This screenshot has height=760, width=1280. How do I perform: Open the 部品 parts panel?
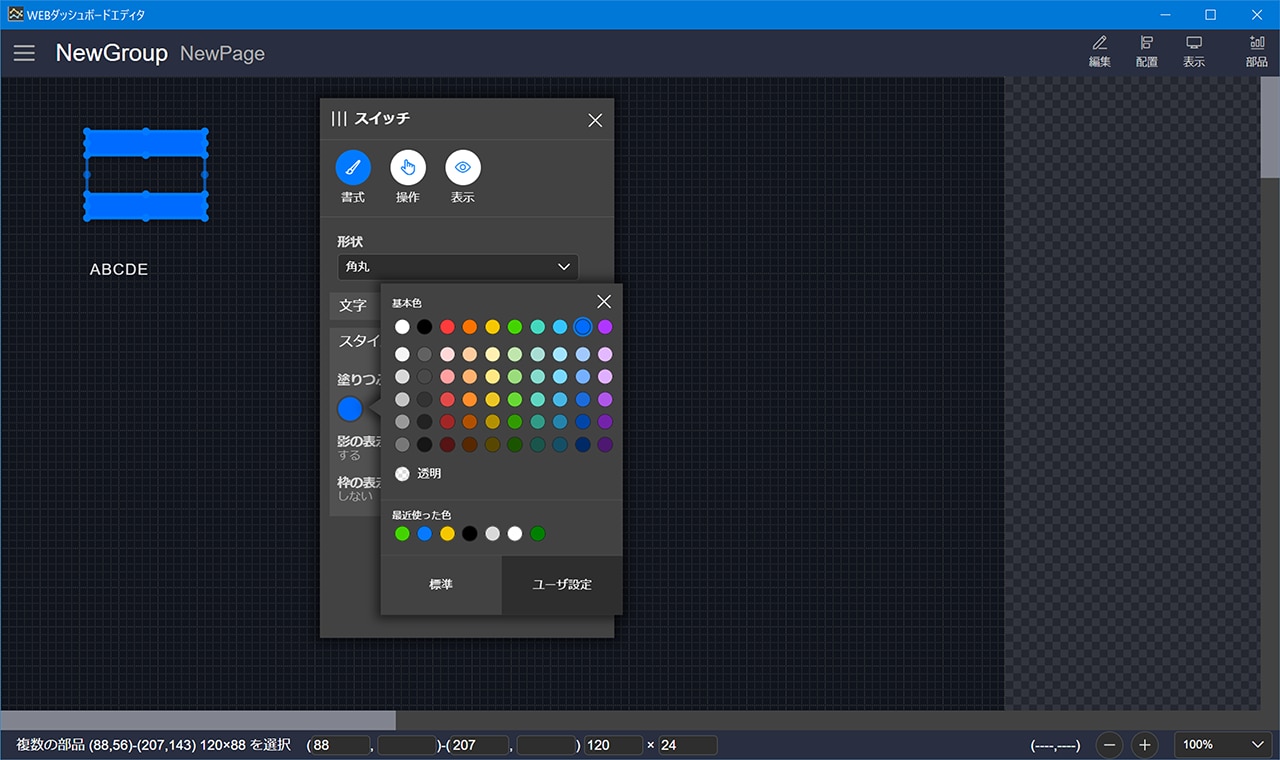(x=1256, y=52)
